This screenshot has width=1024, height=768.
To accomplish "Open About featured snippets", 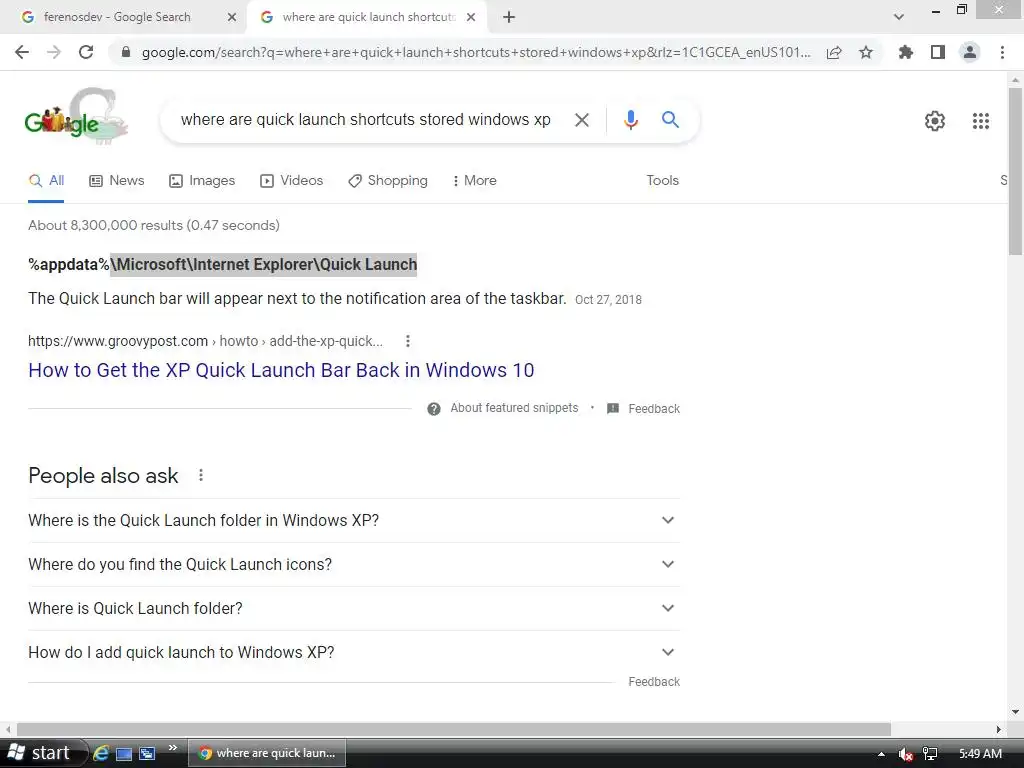I will point(503,408).
